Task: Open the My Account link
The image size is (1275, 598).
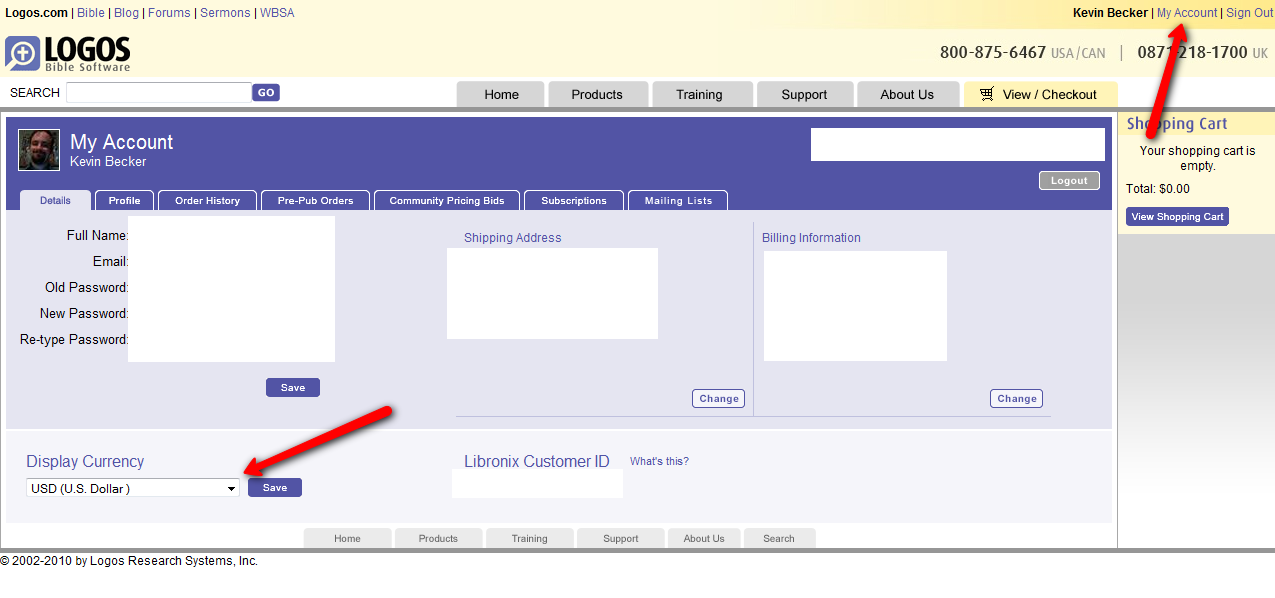Action: [x=1187, y=13]
